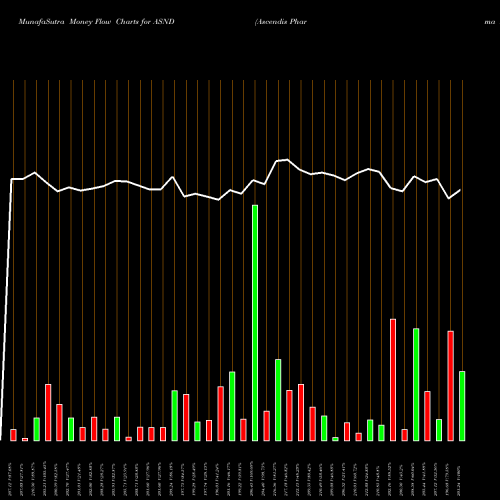Click the highest peak of the white price line
500x500 pixels.
(x=287, y=160)
